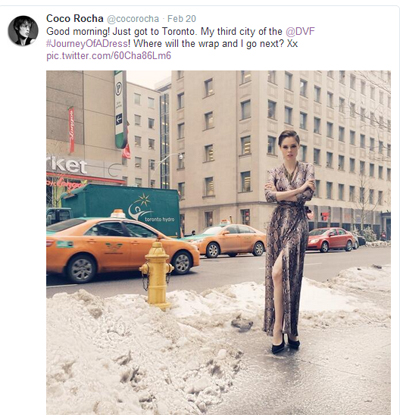Screen dimensions: 400x415
Task: Open the #JourneyOfADress hashtag
Action: [87, 44]
